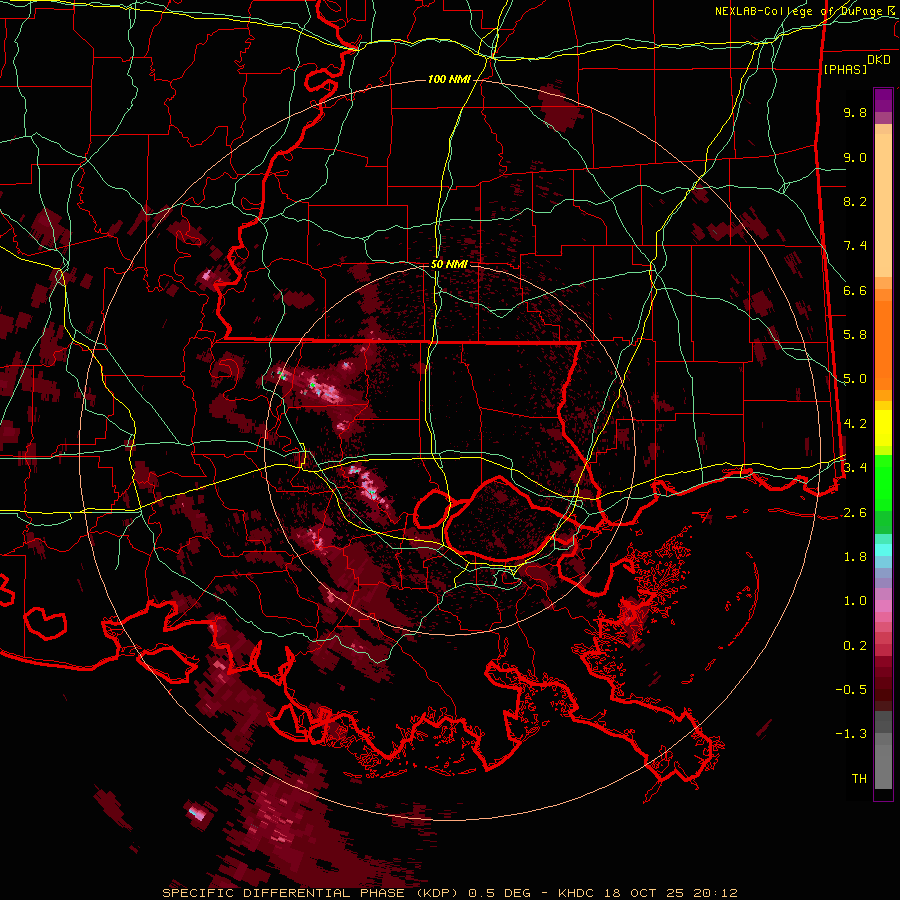Click the 100 NMI range ring label
Image resolution: width=900 pixels, height=900 pixels.
click(x=449, y=79)
